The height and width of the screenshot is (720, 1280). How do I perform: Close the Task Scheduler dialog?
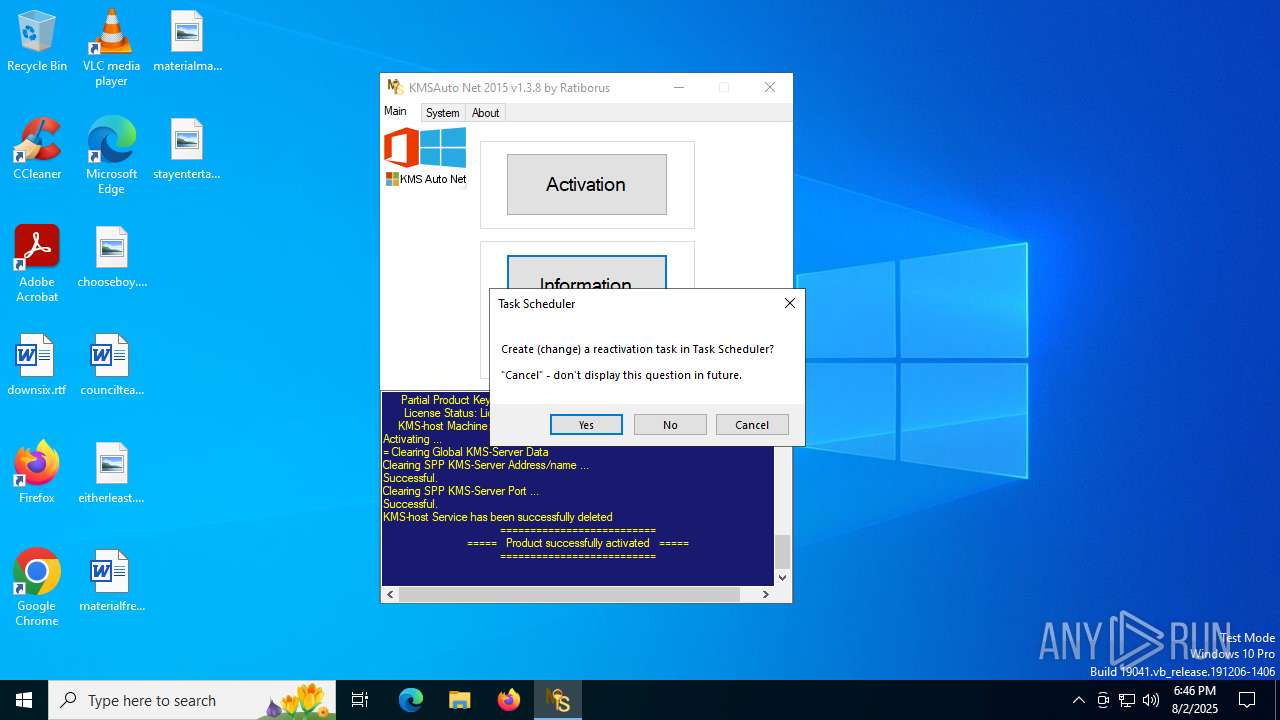(789, 303)
